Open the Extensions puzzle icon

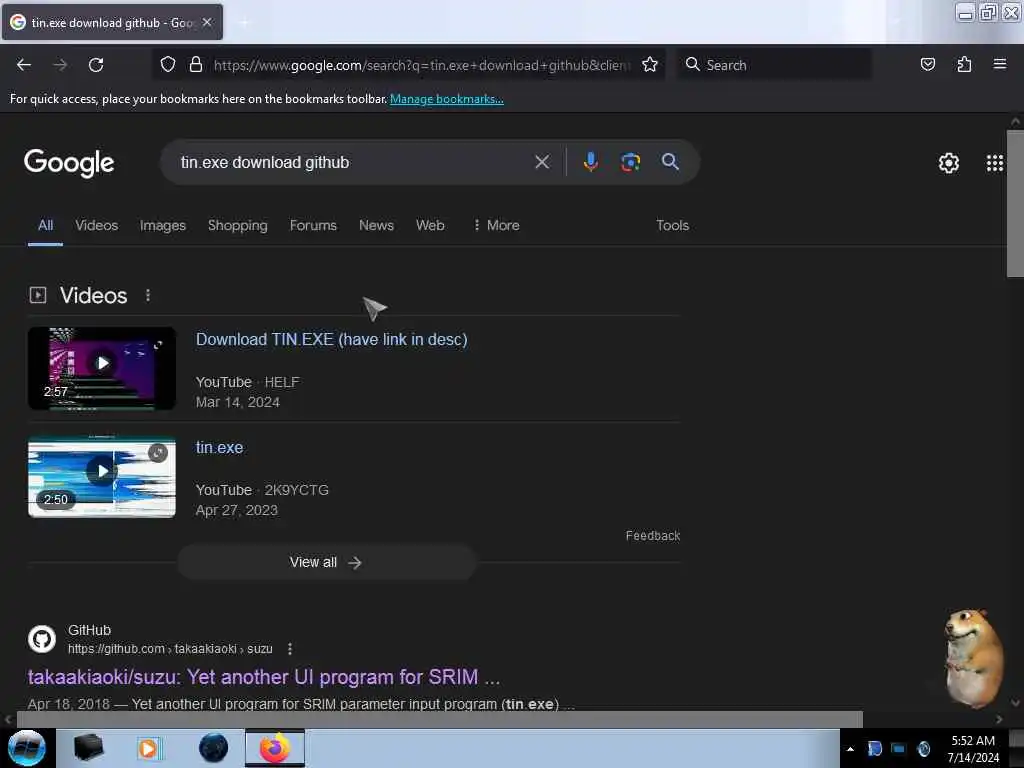[964, 65]
